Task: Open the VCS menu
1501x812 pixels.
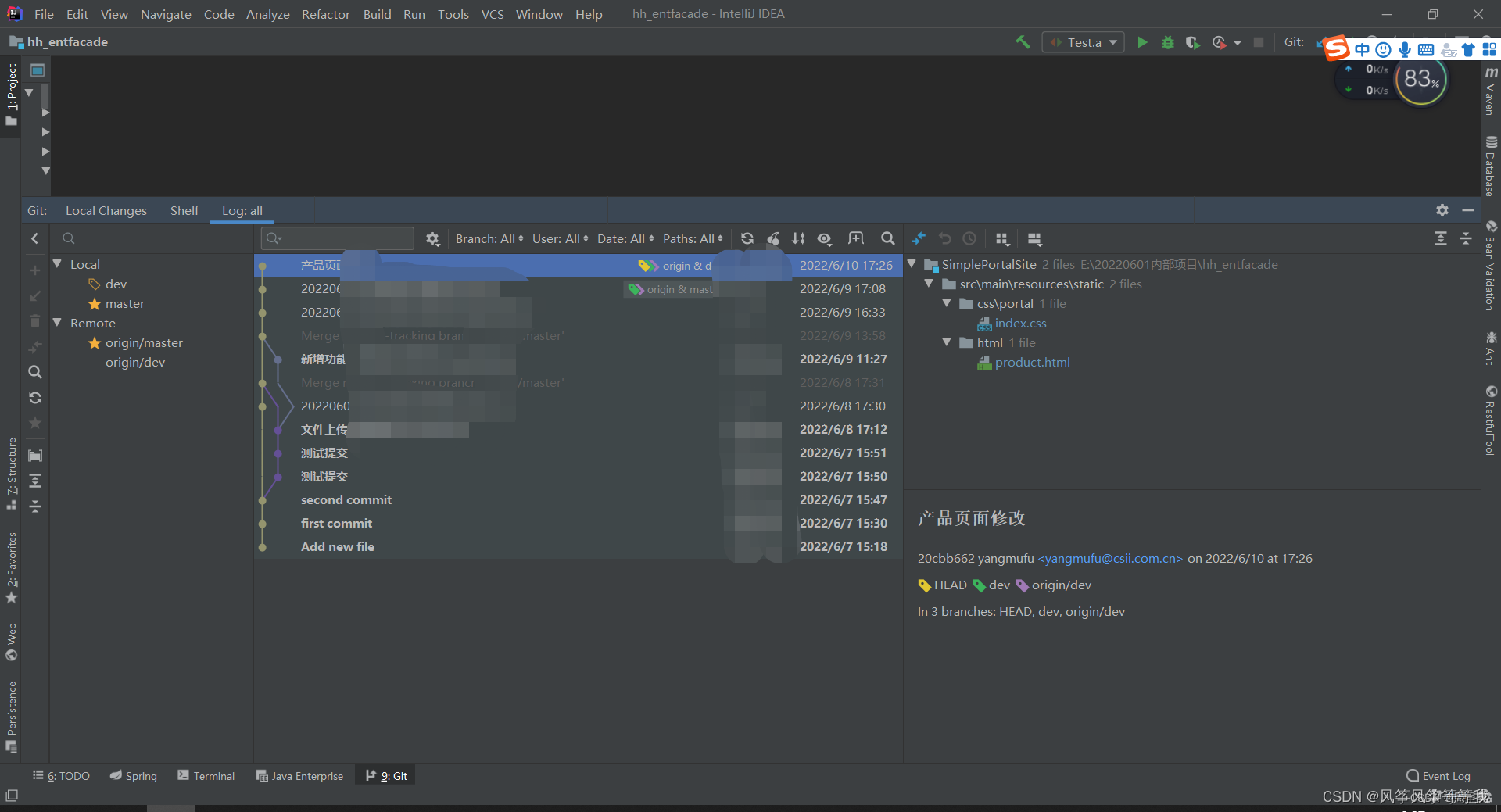Action: (493, 14)
